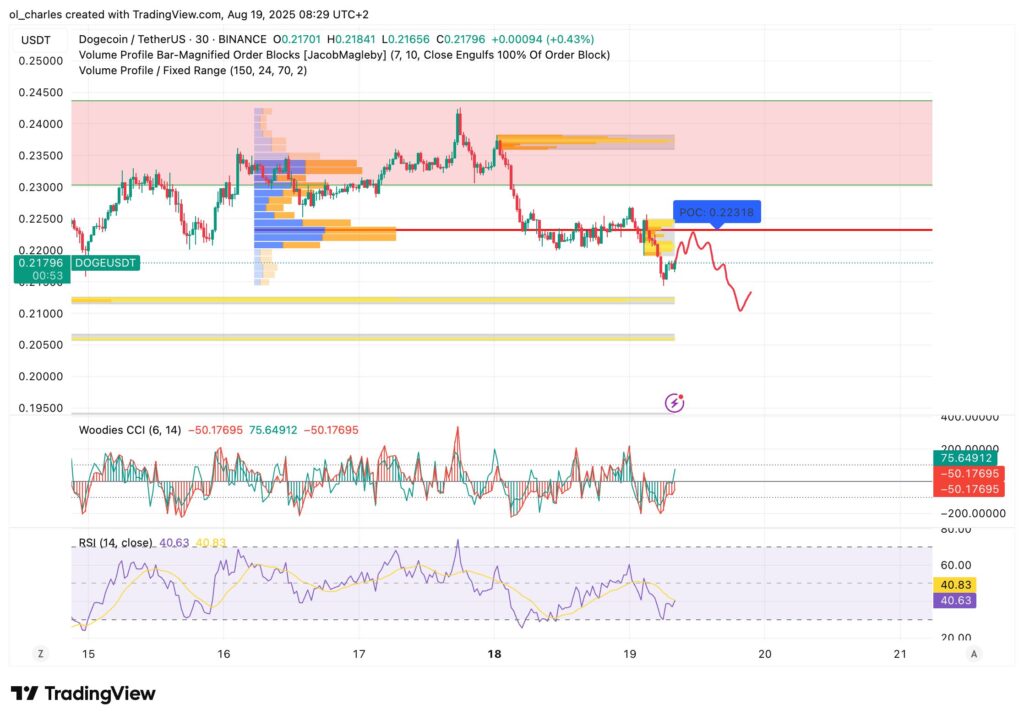Click the blue POC: 0.22318 callout
The height and width of the screenshot is (721, 1024).
point(716,211)
